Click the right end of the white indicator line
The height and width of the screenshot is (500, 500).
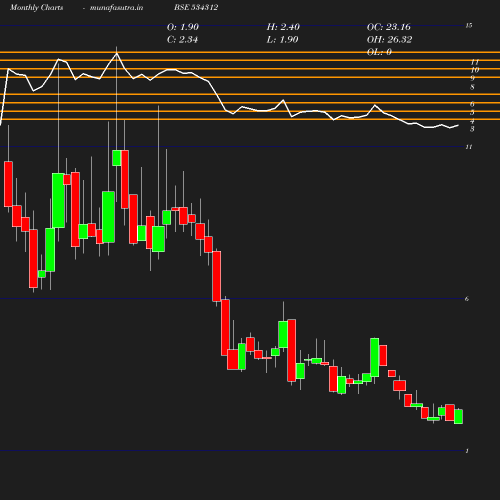pos(458,125)
